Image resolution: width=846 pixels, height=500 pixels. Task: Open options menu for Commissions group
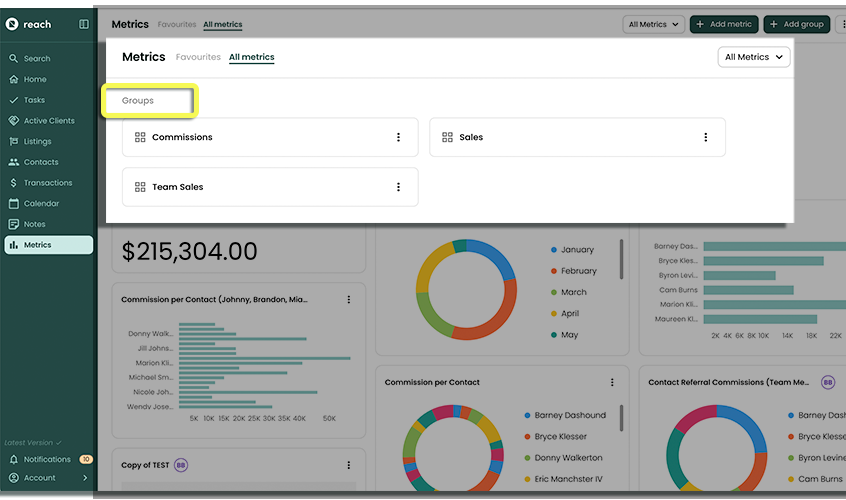pyautogui.click(x=398, y=138)
